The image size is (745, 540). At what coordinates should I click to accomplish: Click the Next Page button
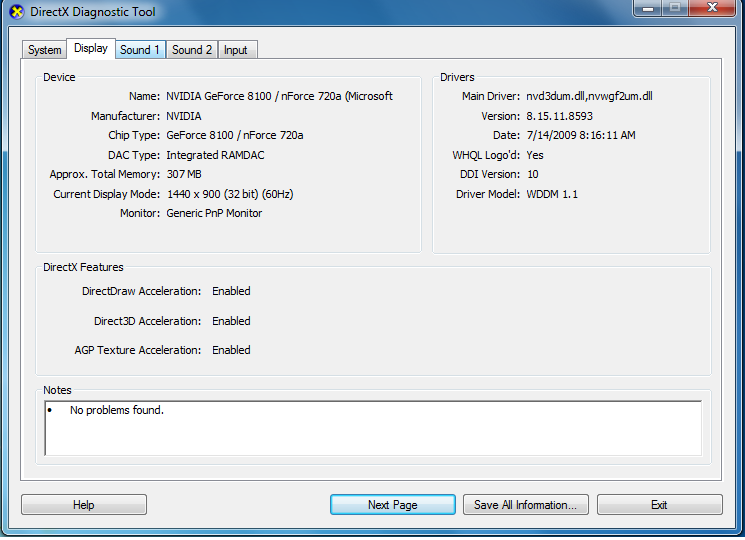point(392,504)
